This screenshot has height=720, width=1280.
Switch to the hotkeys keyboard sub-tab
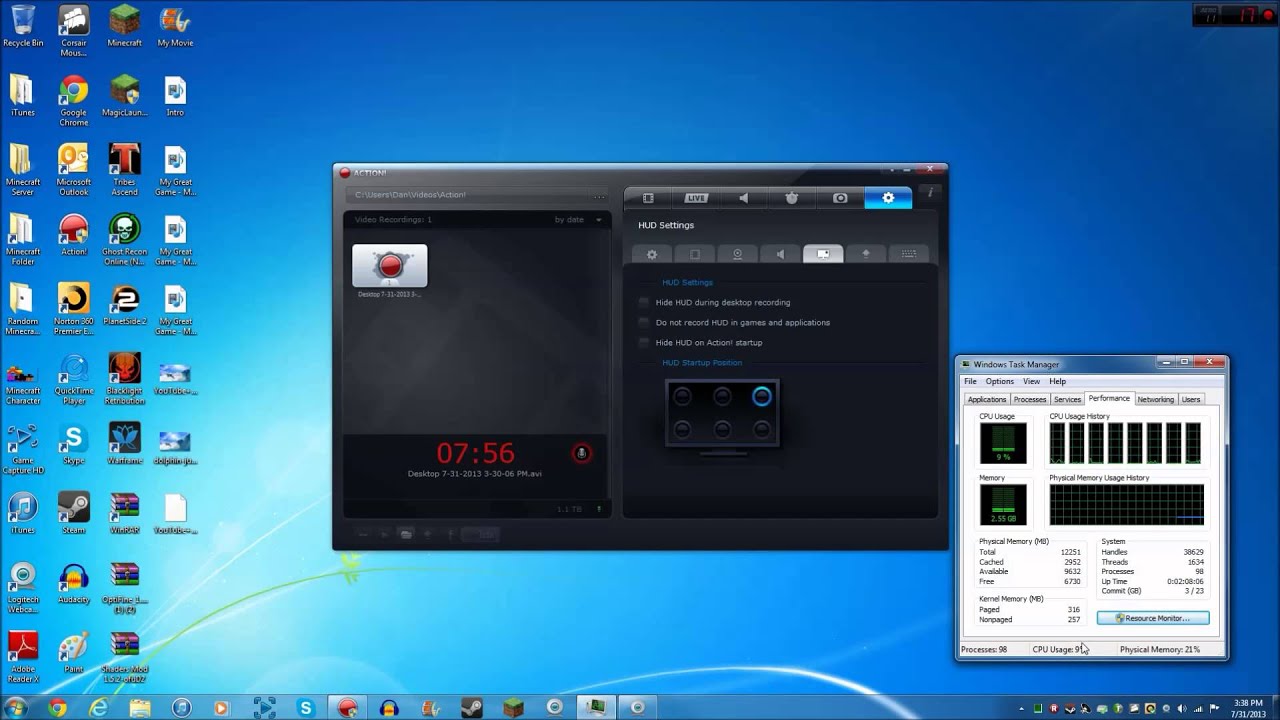908,254
